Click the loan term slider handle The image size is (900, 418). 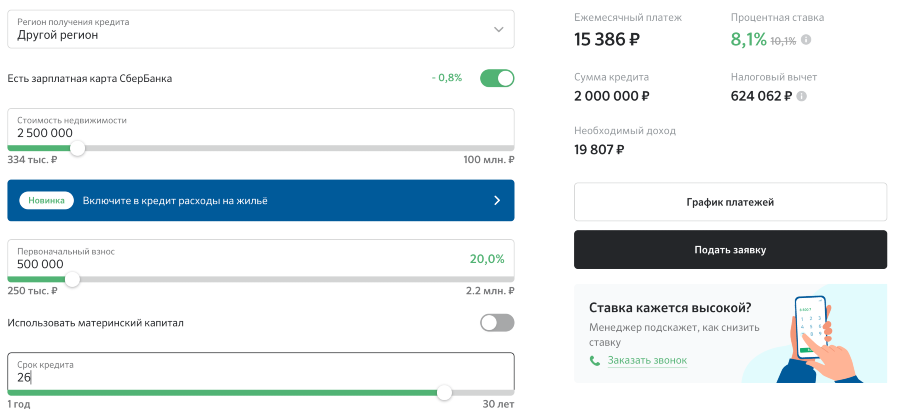pos(444,392)
